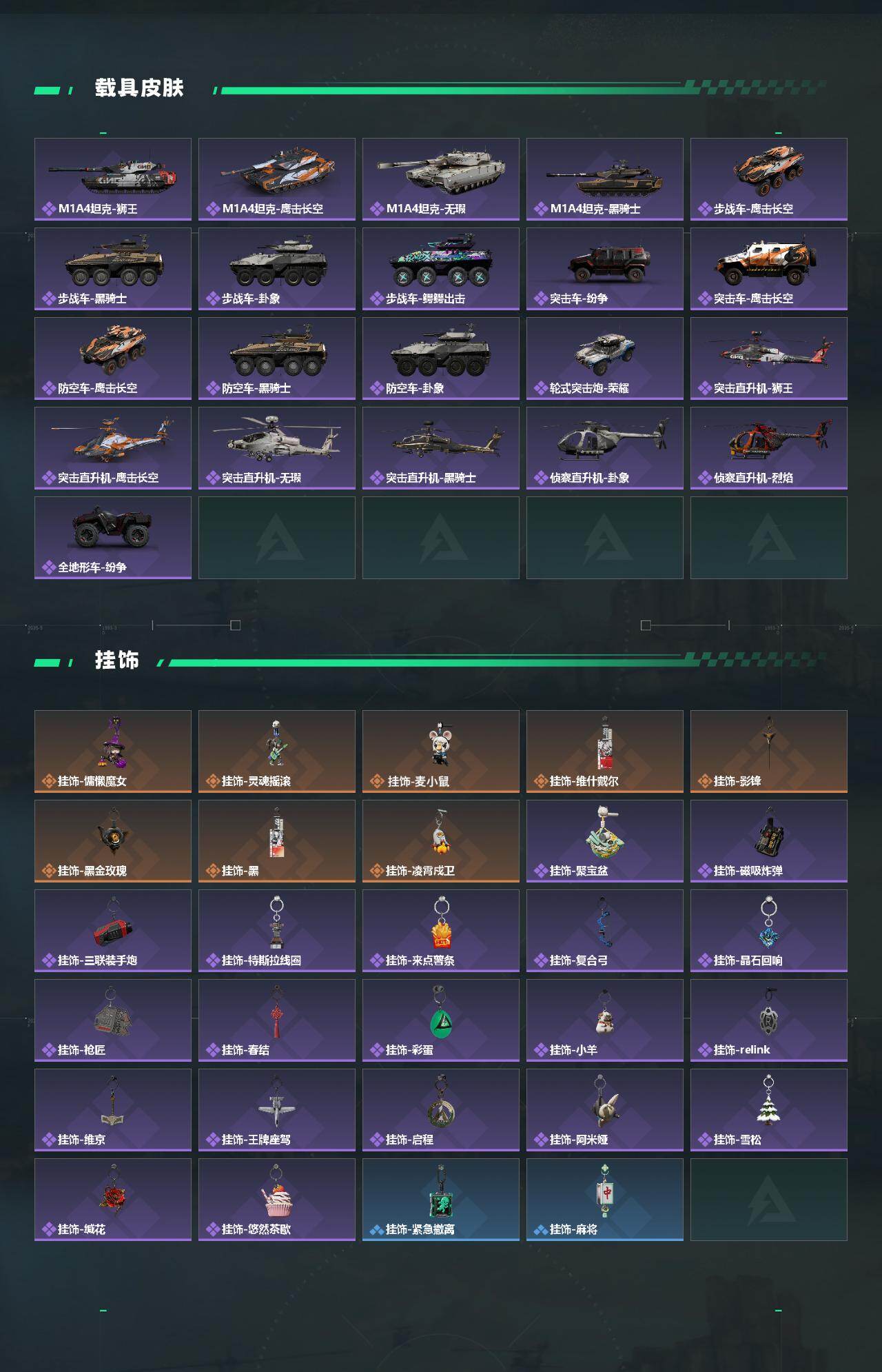Open the 突击车-纷争 vehicle skin

(x=605, y=269)
